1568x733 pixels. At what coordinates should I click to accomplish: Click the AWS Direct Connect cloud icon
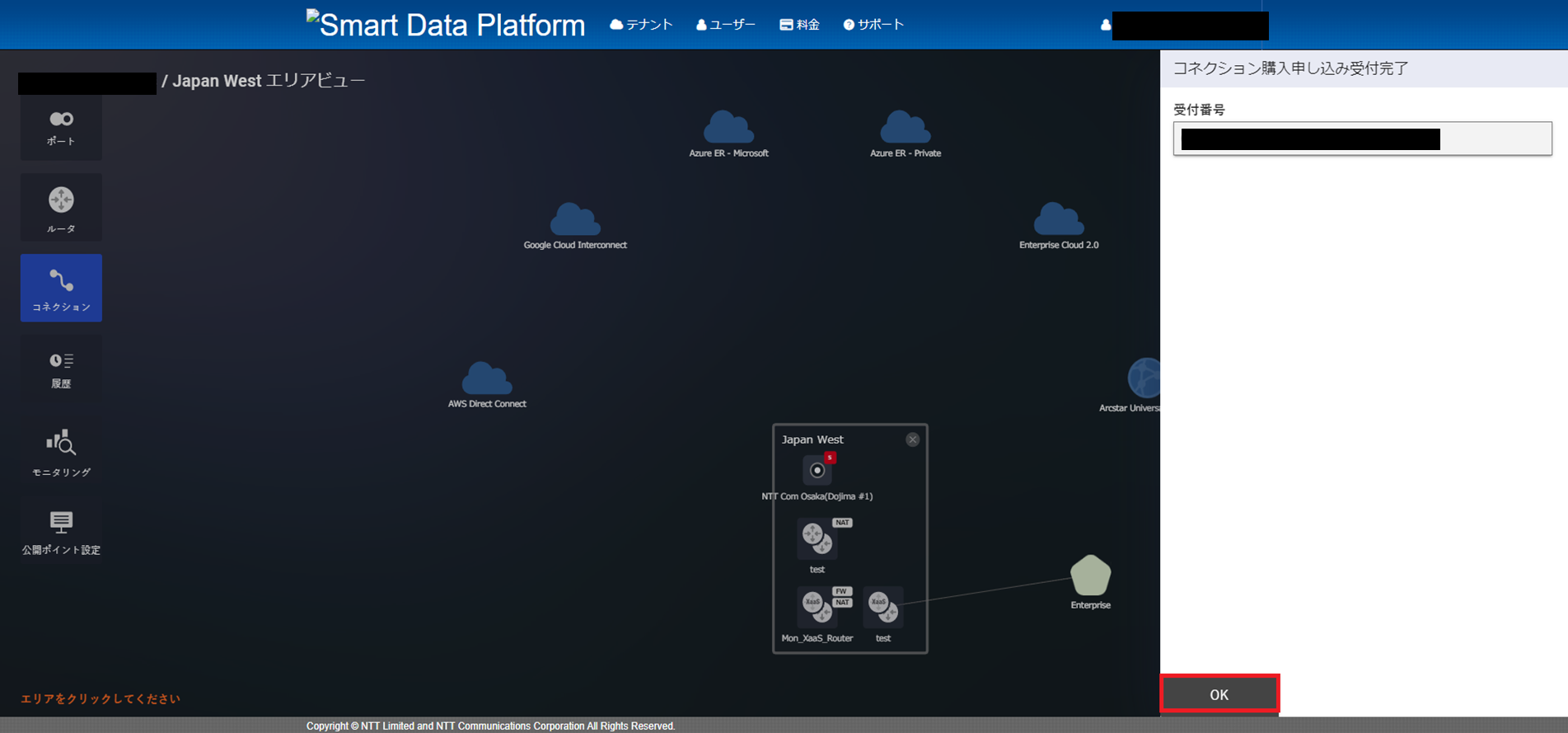(x=487, y=379)
